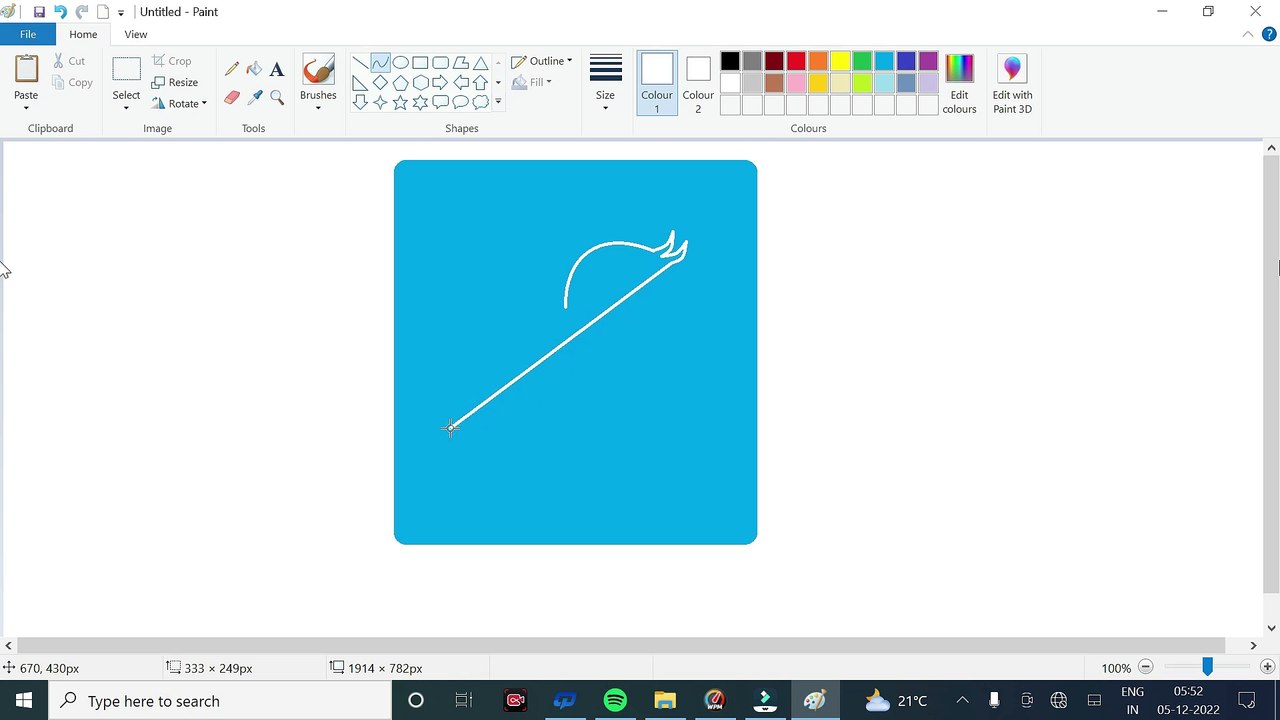Click the horizontal scrollbar

[621, 646]
